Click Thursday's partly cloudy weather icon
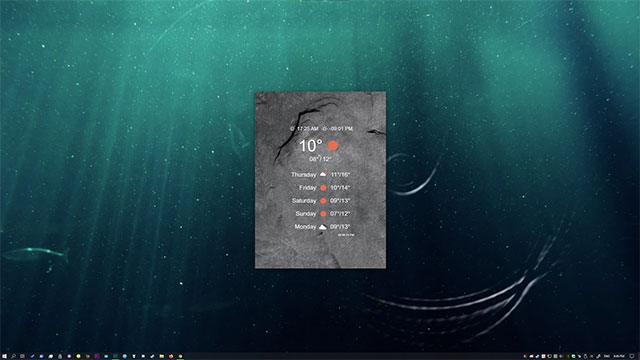 coord(323,174)
